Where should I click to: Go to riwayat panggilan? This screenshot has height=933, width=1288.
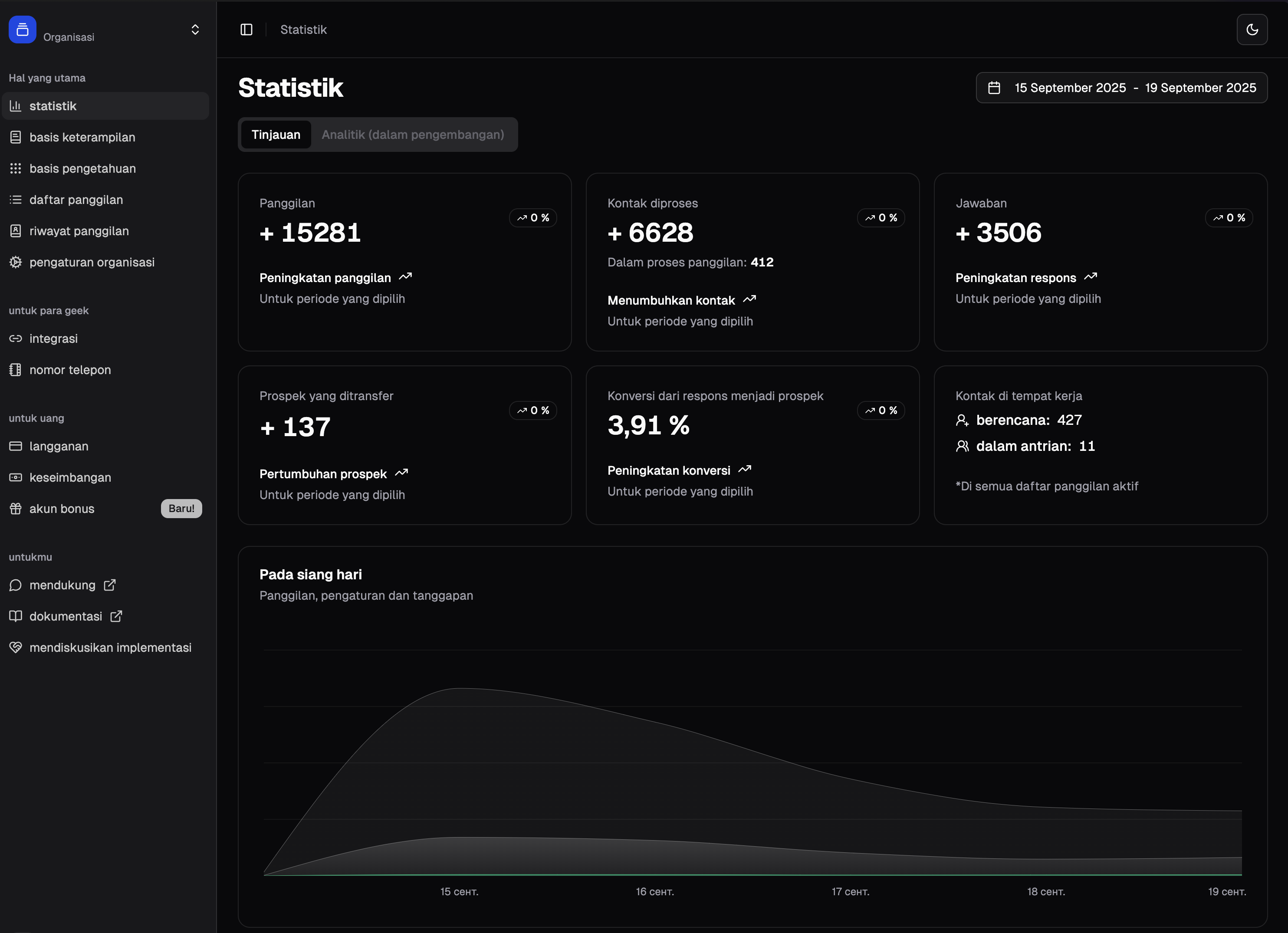pos(79,231)
